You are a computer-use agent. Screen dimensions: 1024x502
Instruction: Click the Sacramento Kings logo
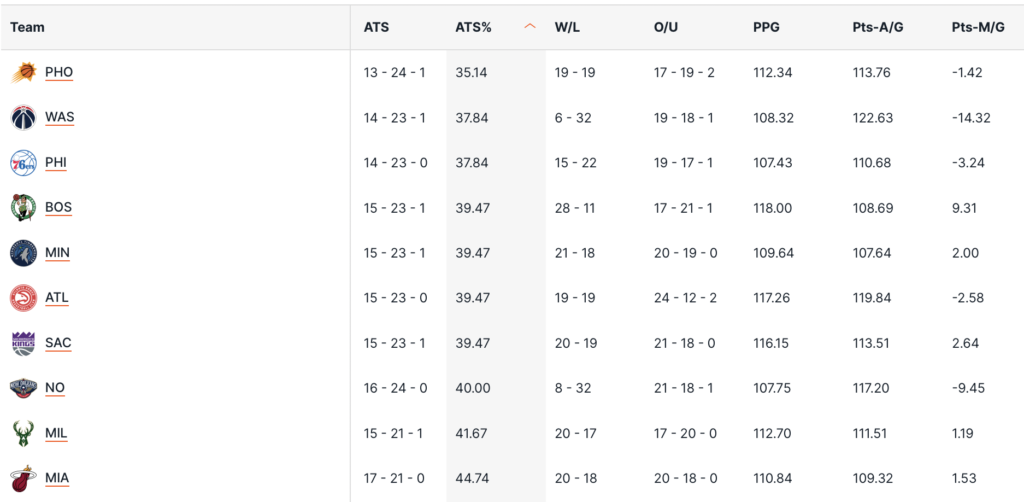click(23, 343)
